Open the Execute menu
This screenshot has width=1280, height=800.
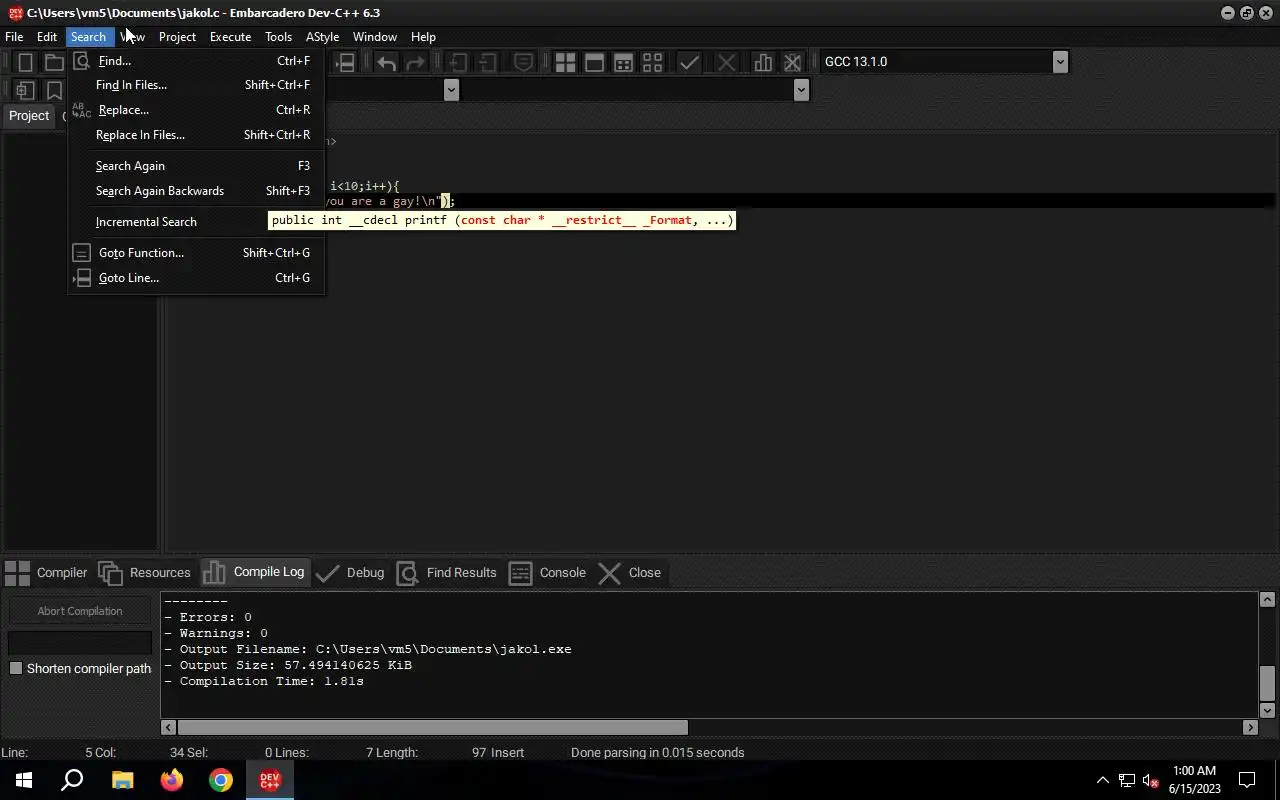click(230, 37)
